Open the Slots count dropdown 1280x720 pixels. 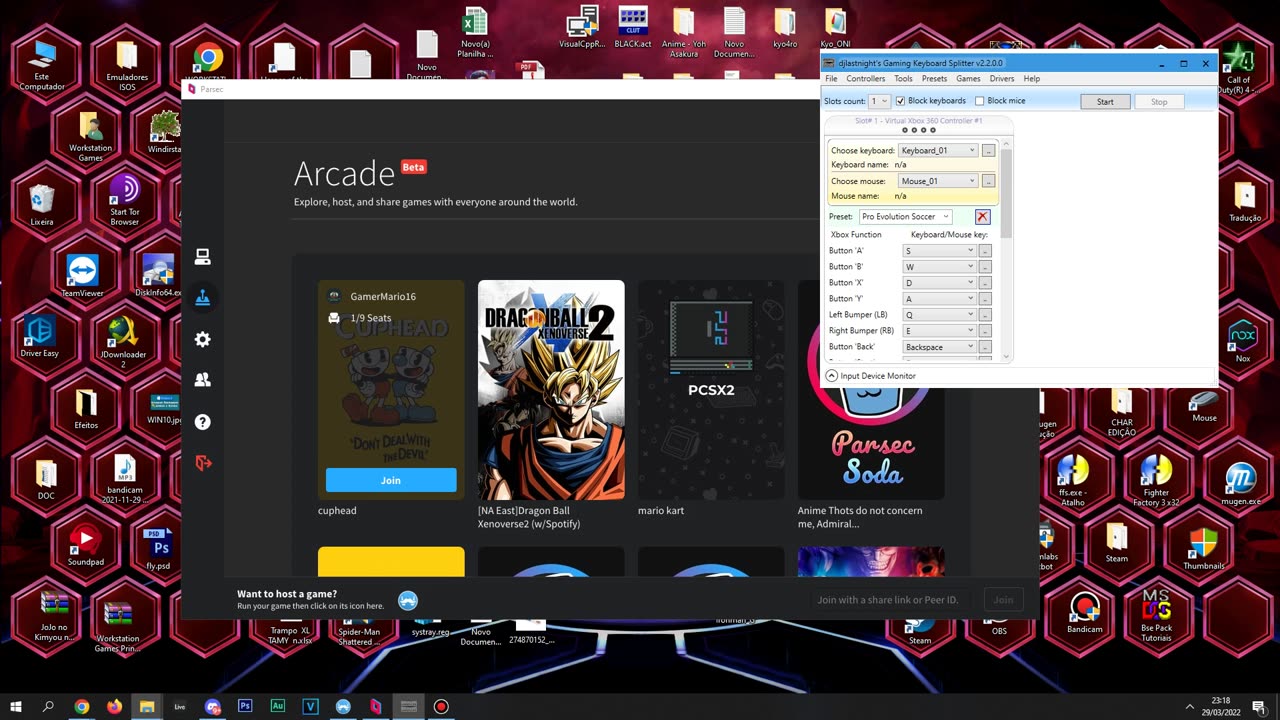click(879, 101)
